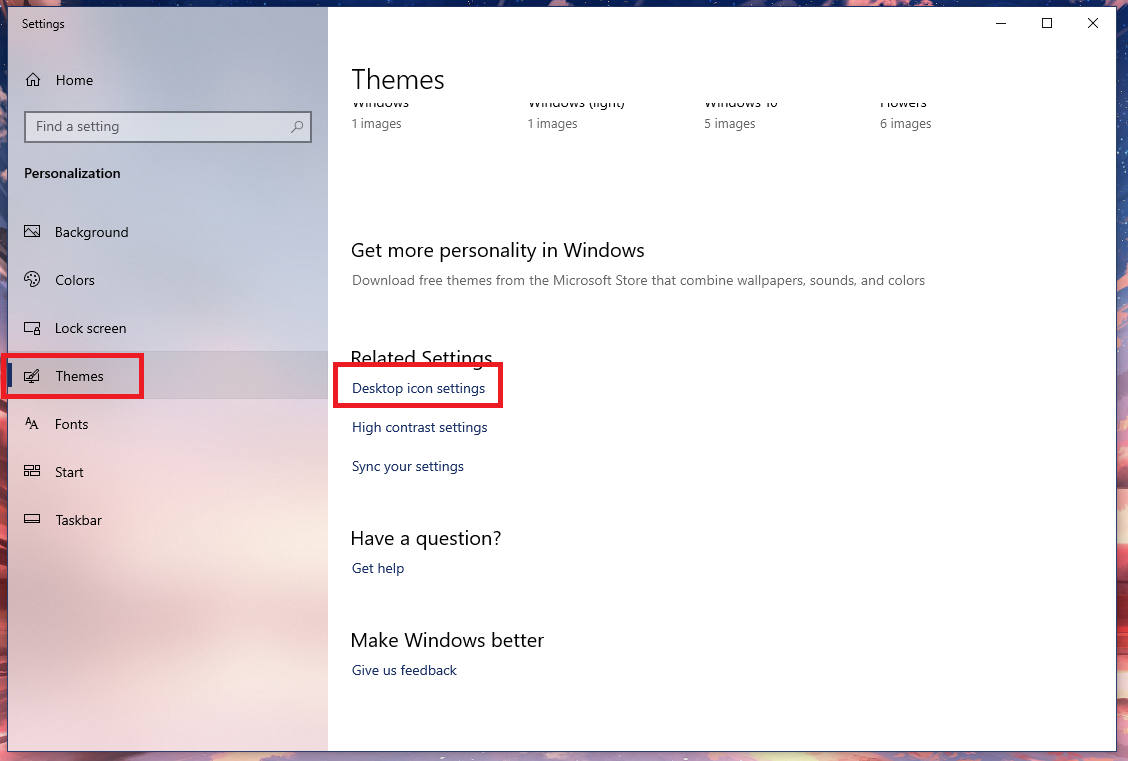Minimize the Settings window
Screen dimensions: 1128x761
[1001, 24]
